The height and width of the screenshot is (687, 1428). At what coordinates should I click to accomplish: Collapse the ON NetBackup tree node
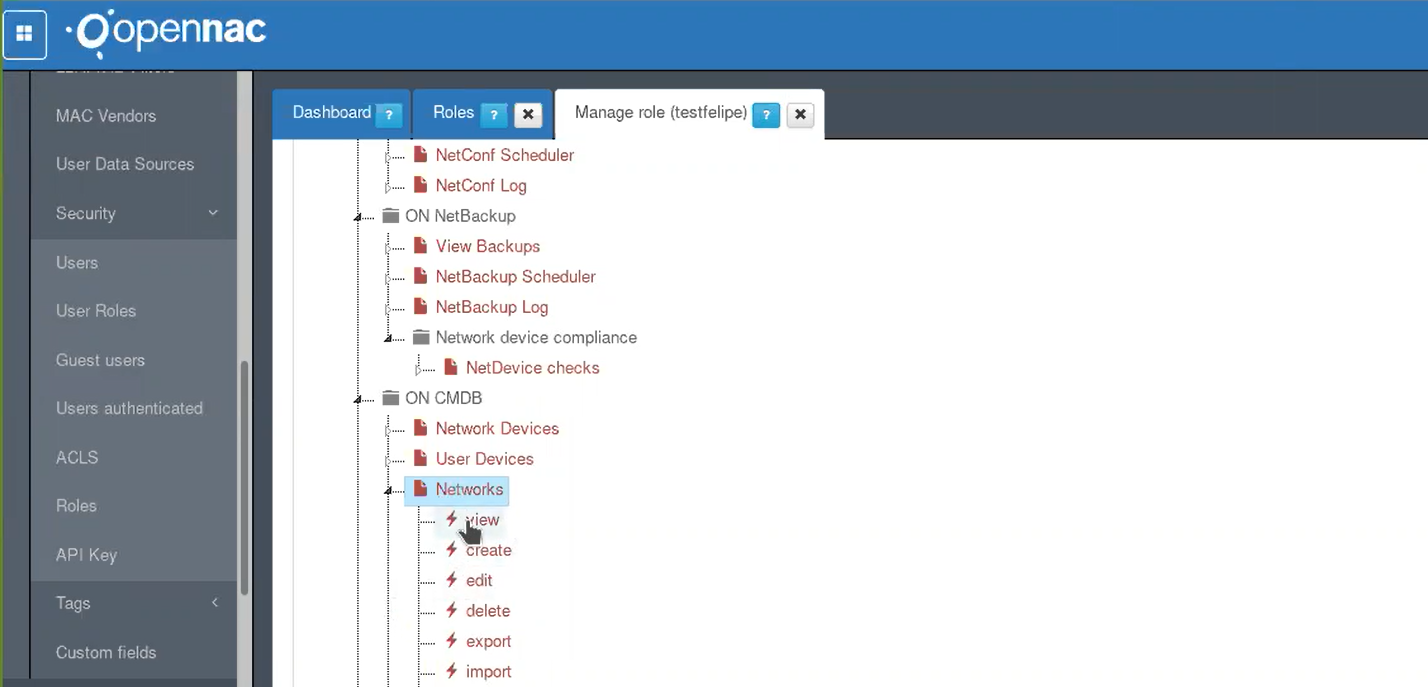click(358, 217)
